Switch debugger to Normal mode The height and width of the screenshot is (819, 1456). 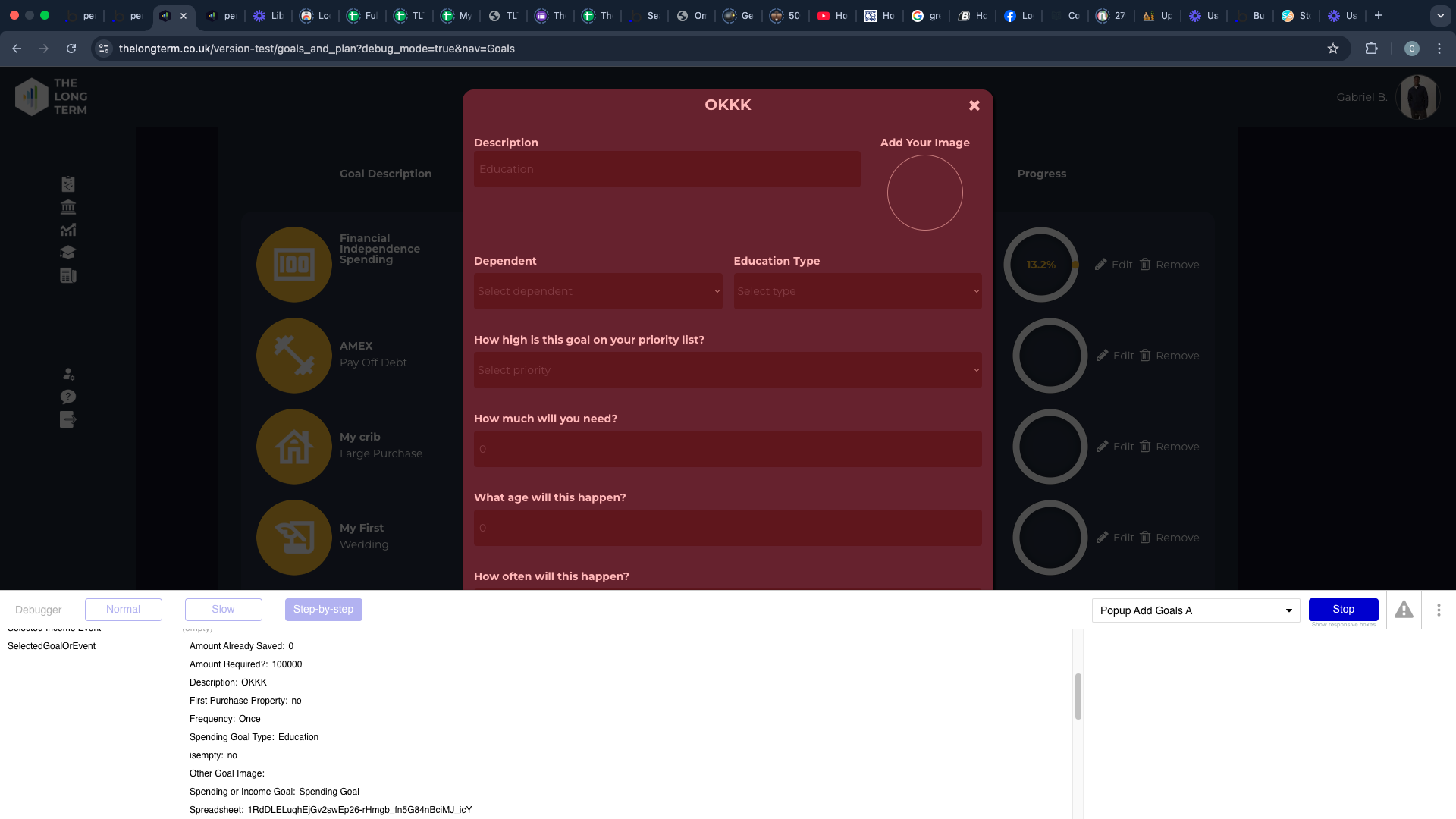[124, 610]
